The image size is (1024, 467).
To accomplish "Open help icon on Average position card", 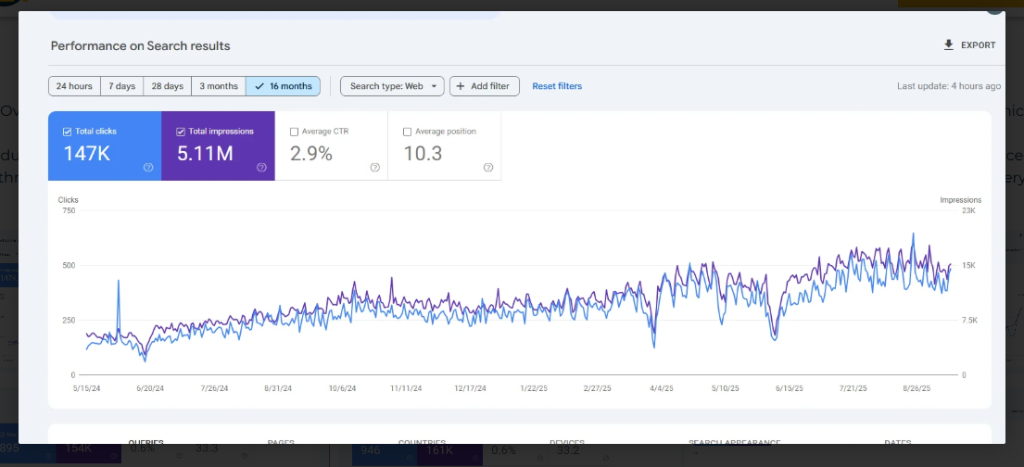I will pos(488,167).
